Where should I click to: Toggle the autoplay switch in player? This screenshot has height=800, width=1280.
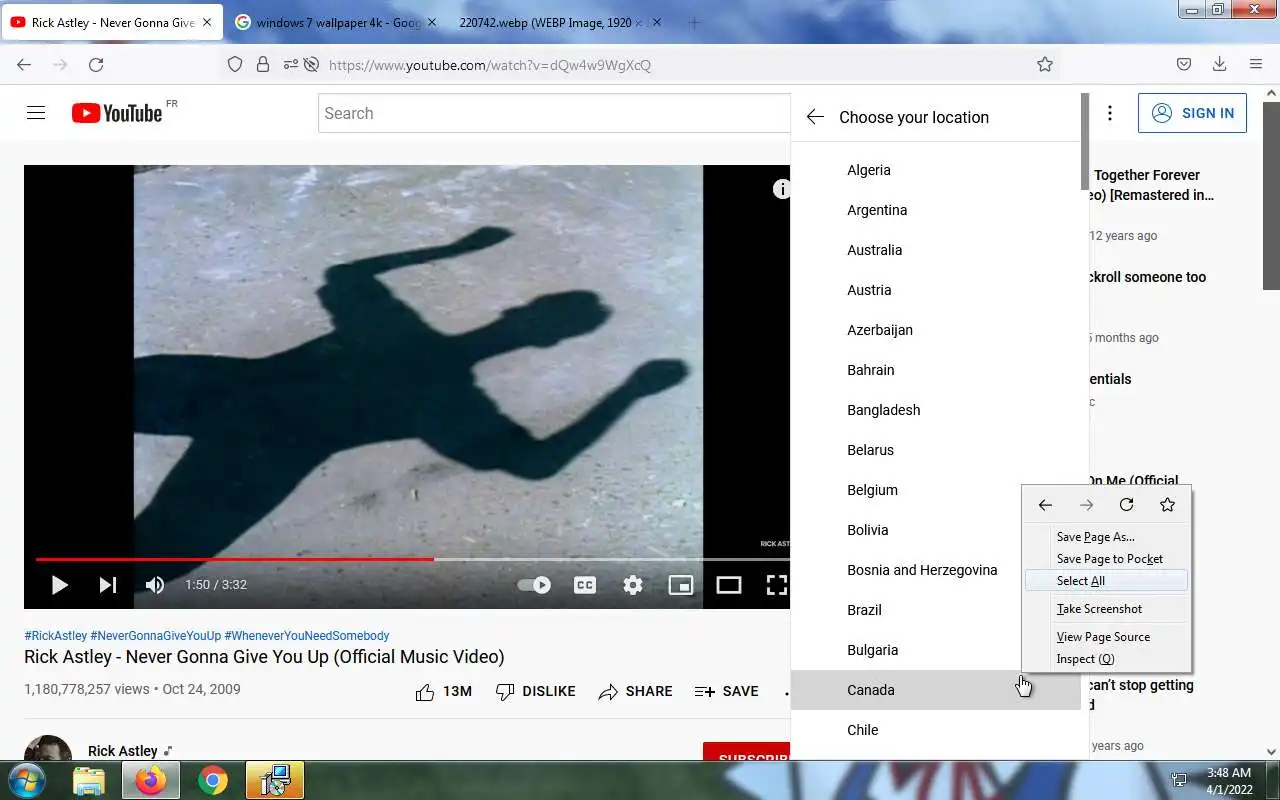click(x=534, y=585)
